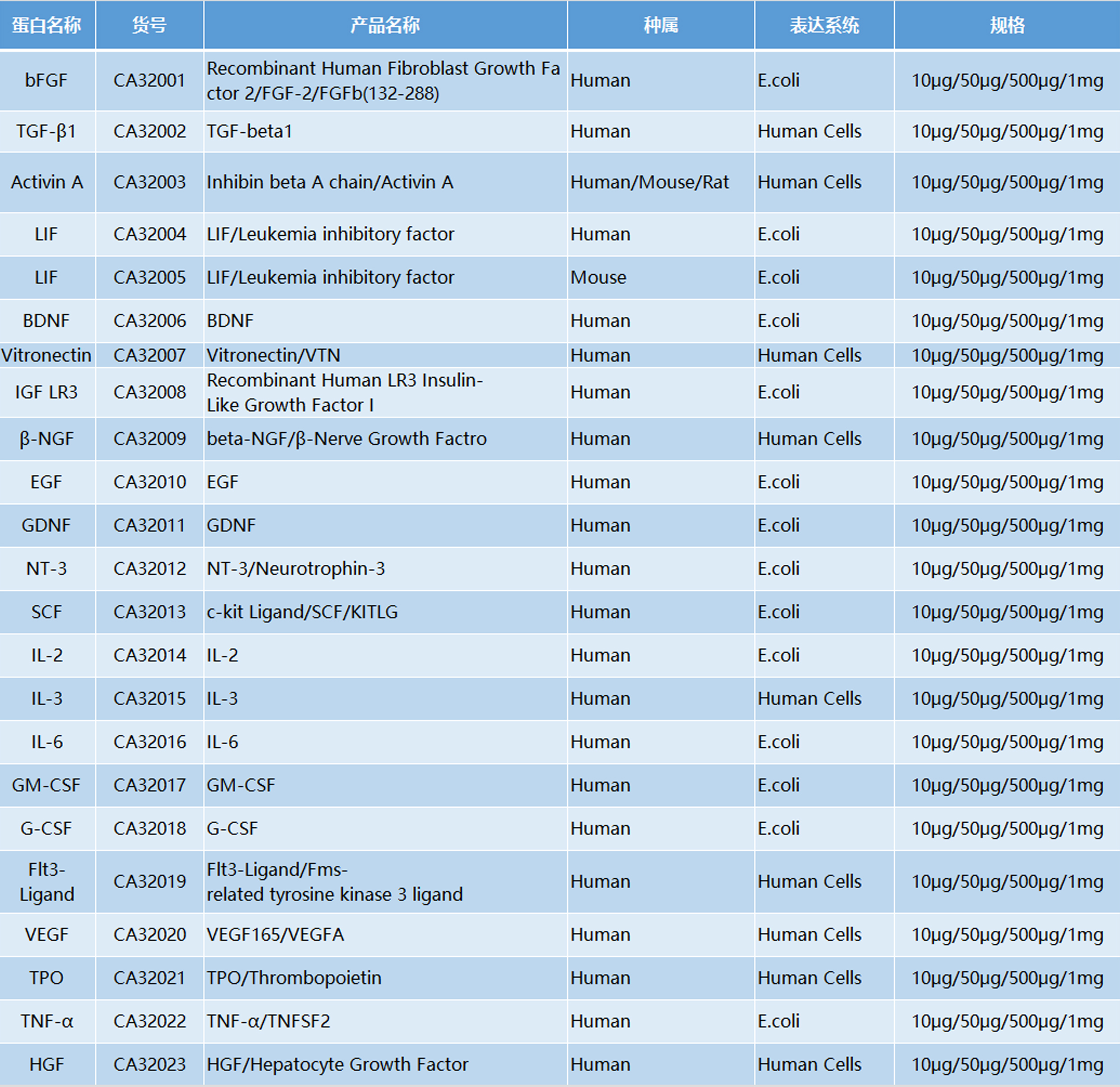Select the Human/Mouse/Rat species cell
Image resolution: width=1120 pixels, height=1087 pixels.
coord(661,183)
